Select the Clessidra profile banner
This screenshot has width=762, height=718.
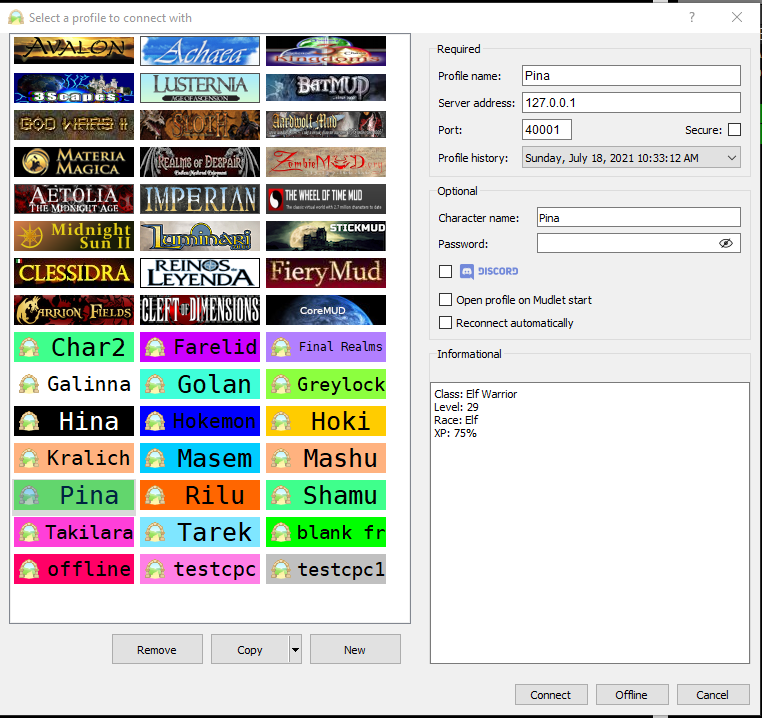pyautogui.click(x=74, y=273)
